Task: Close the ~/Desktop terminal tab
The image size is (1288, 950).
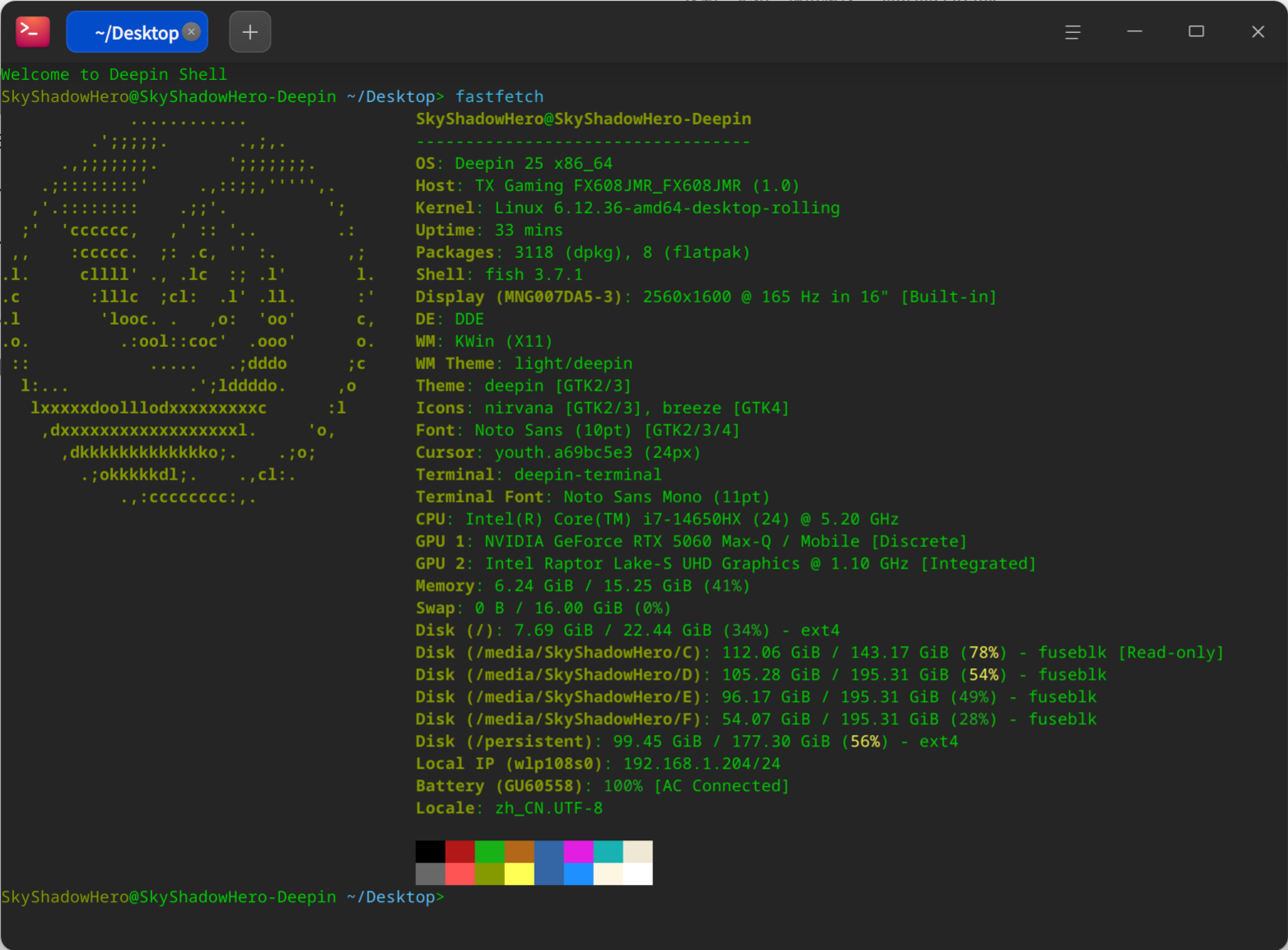Action: [191, 31]
